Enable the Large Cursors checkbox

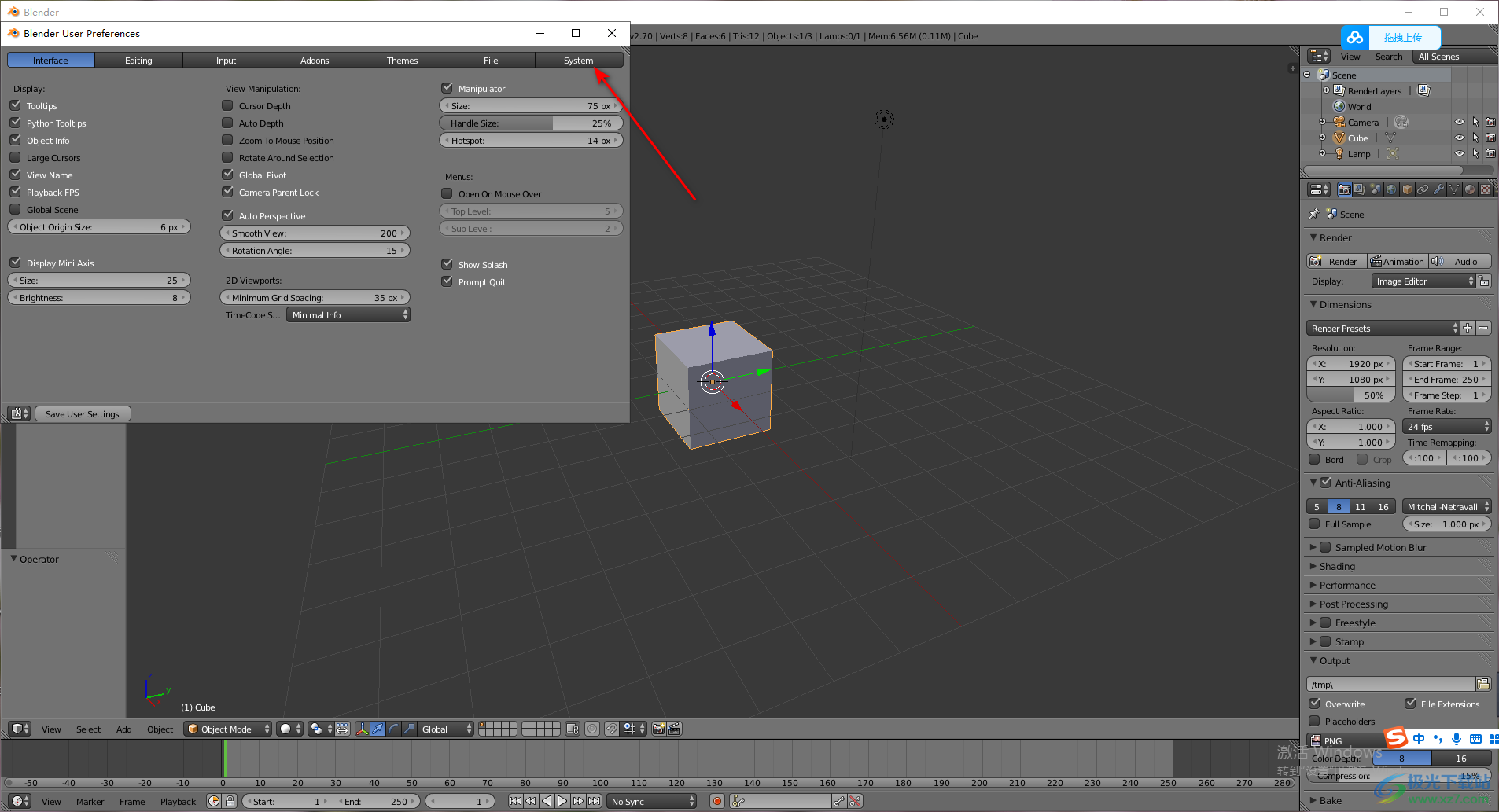(x=15, y=157)
